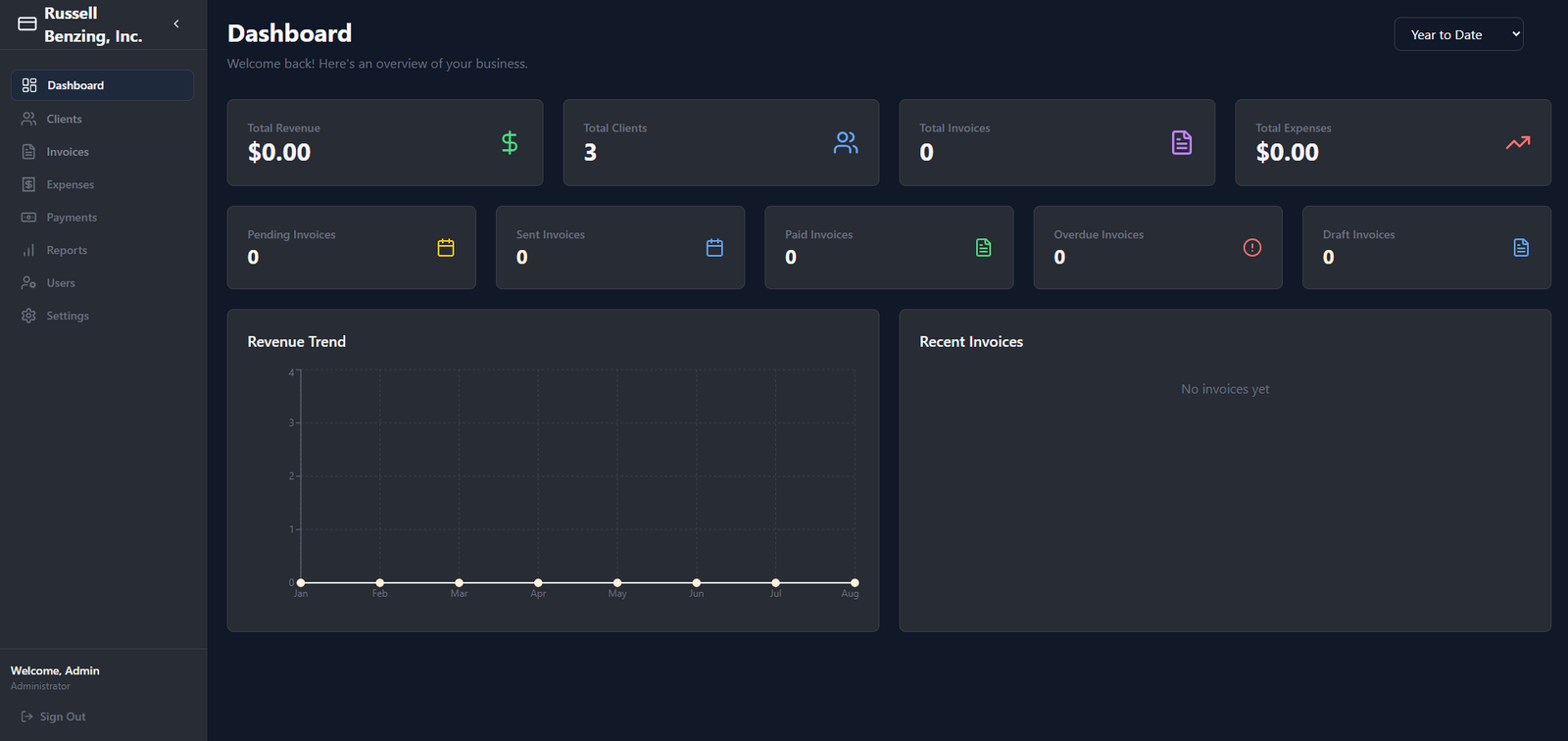1568x741 pixels.
Task: Sign Out of the account
Action: pyautogui.click(x=53, y=716)
